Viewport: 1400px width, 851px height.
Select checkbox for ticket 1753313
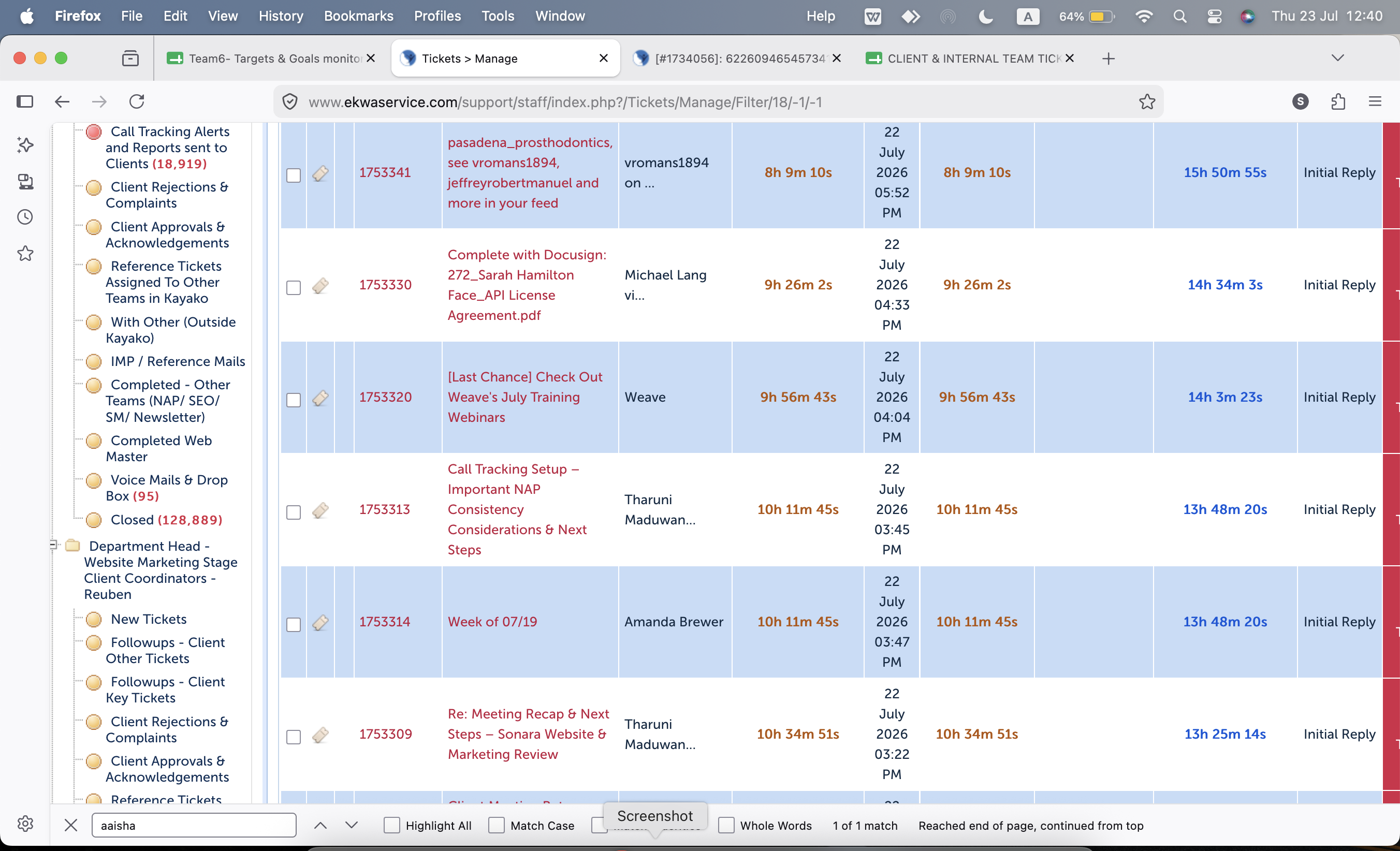[293, 513]
